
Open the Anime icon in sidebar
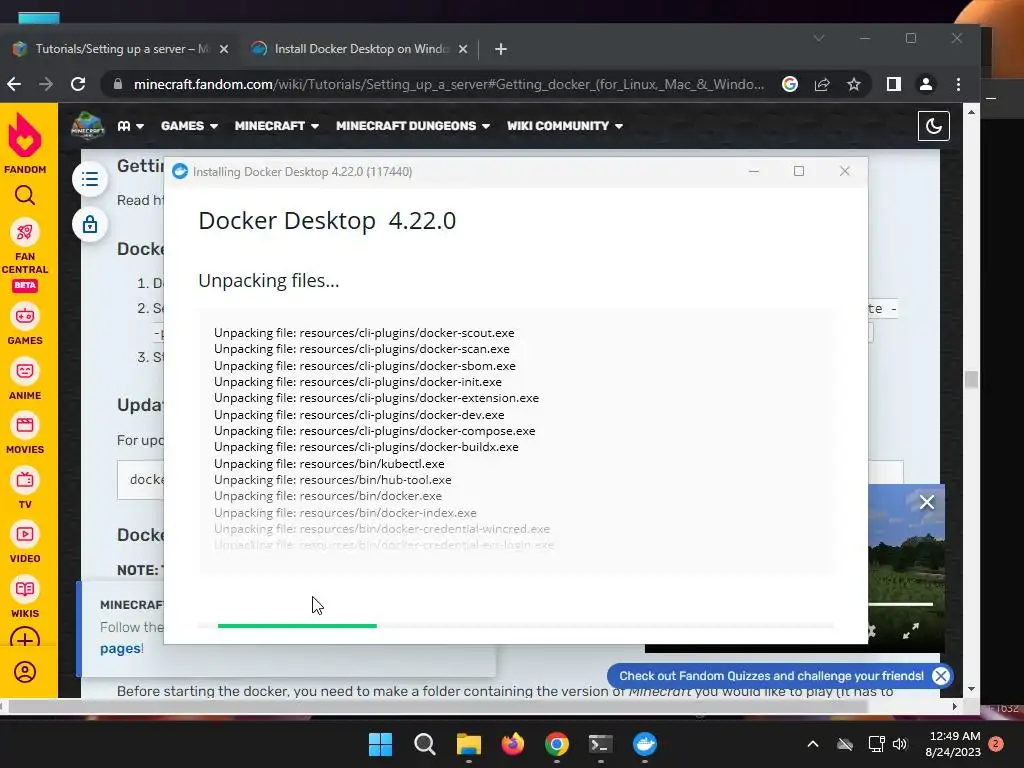(25, 372)
